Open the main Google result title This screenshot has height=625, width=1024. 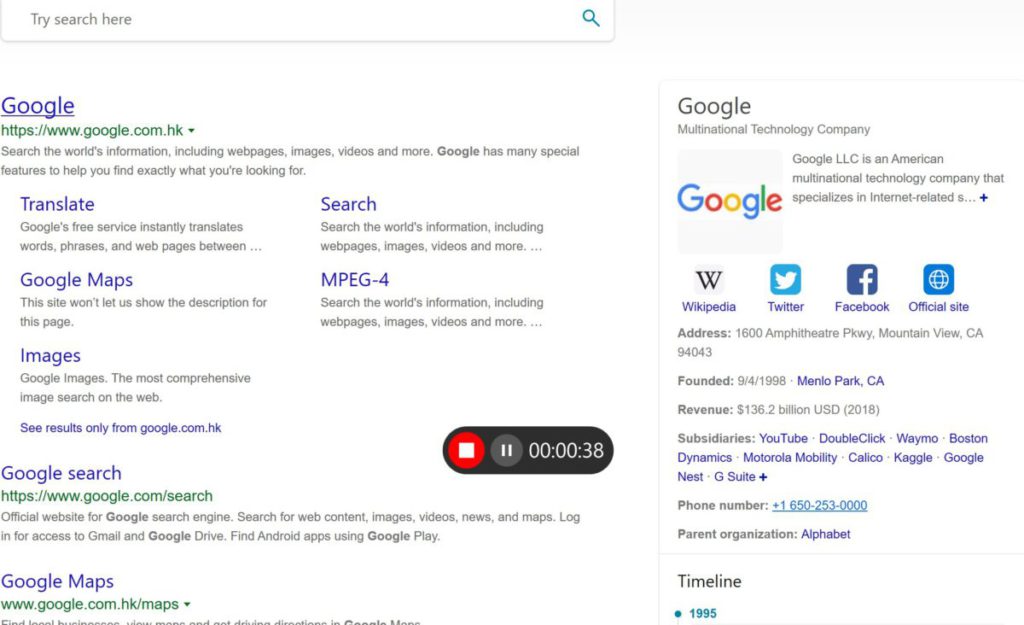pyautogui.click(x=38, y=106)
